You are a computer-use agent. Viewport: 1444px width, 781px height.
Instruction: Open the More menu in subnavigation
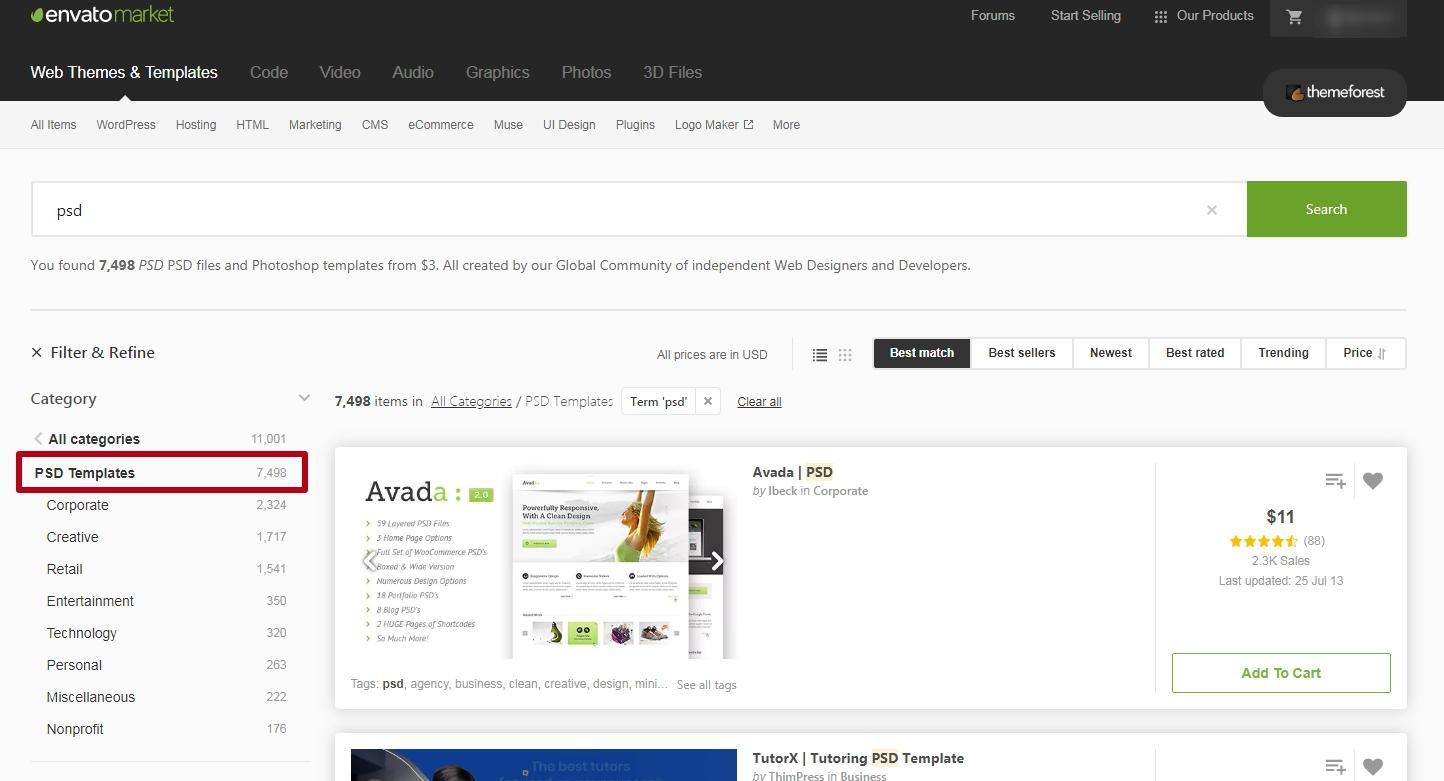(x=786, y=125)
